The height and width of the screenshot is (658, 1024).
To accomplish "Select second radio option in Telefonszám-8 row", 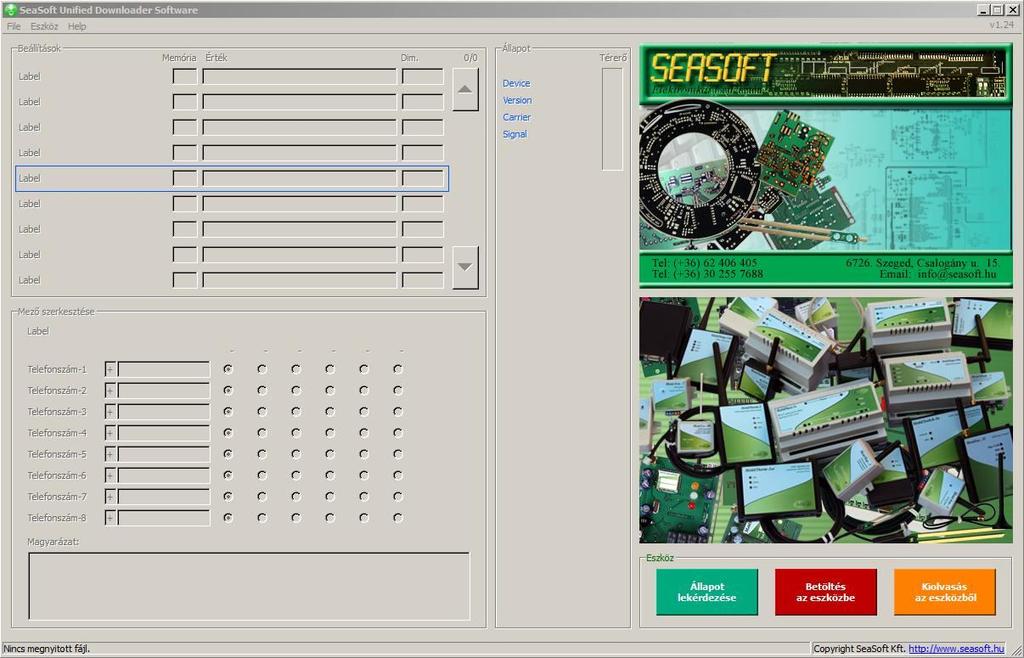I will 262,518.
